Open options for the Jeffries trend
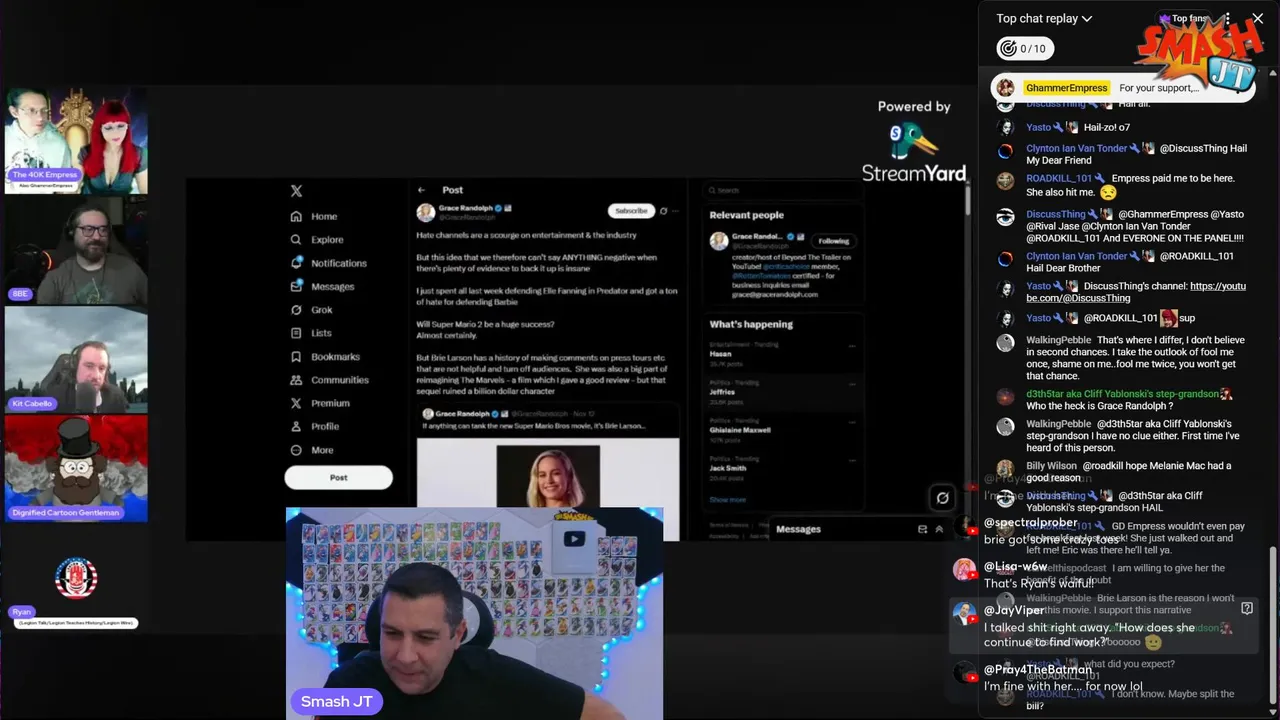Screen dimensions: 1280x720 pos(852,384)
